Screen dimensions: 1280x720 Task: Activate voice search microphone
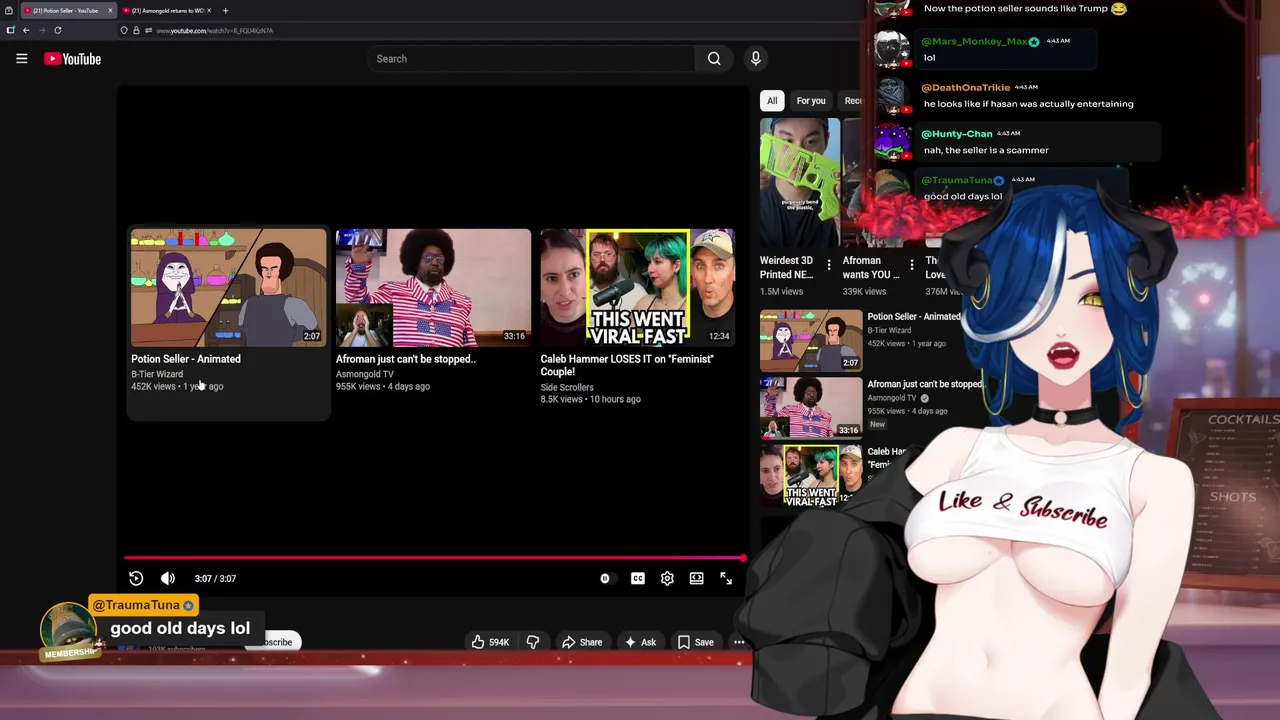(756, 59)
